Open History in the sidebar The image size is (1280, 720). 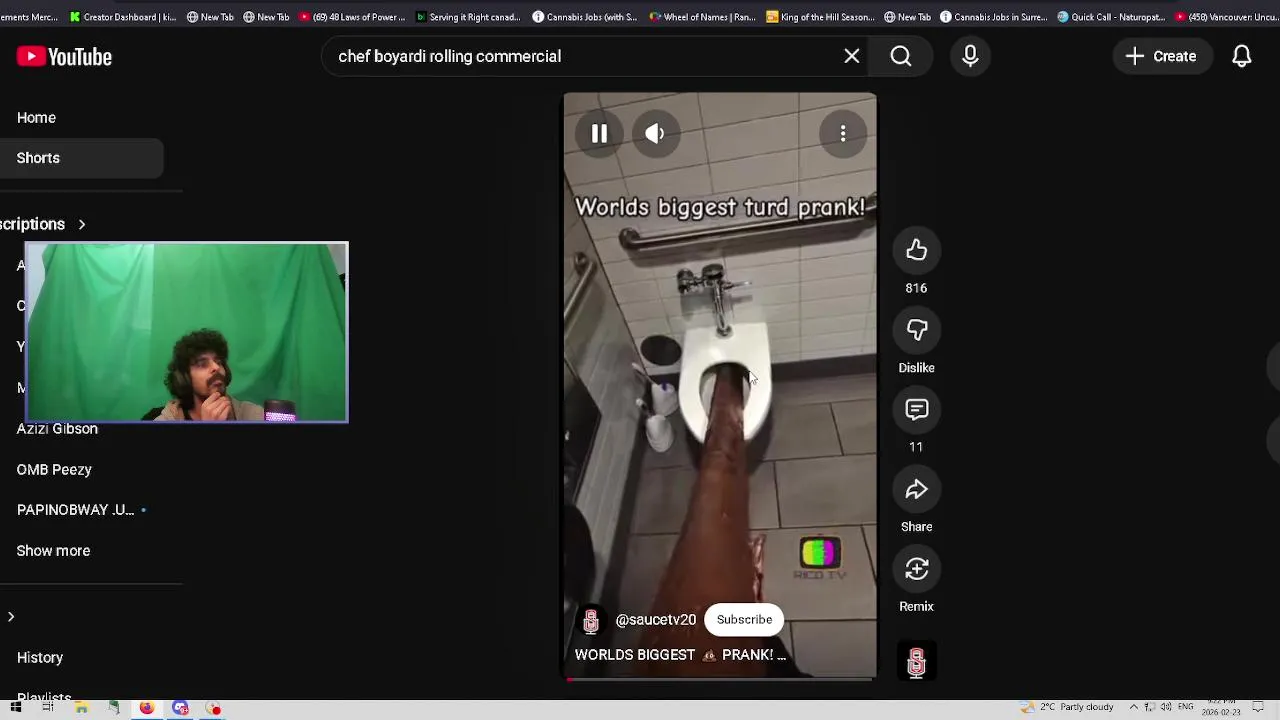[x=40, y=658]
